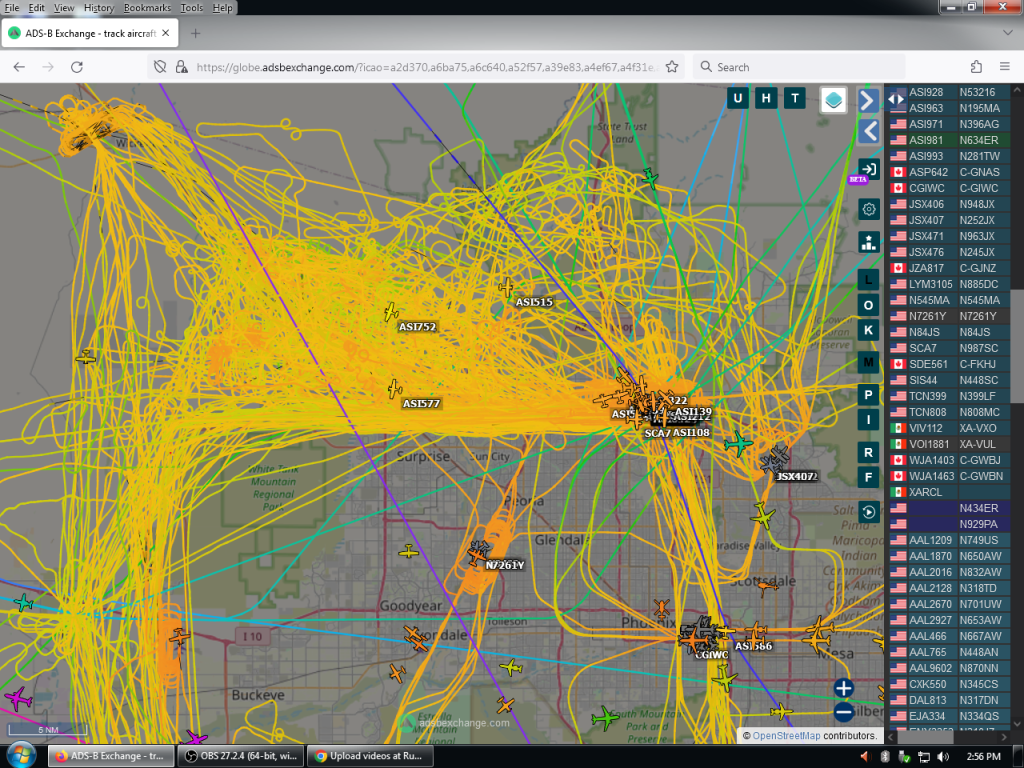
Task: Collapse sidebar with left chevron button
Action: (x=868, y=131)
